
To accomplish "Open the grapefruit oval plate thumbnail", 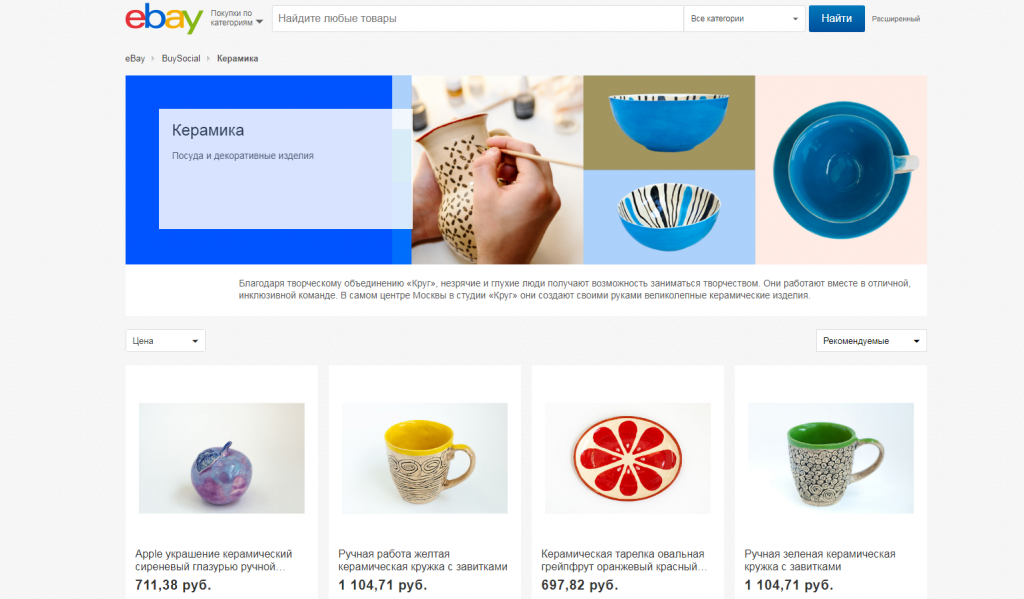I will click(628, 458).
